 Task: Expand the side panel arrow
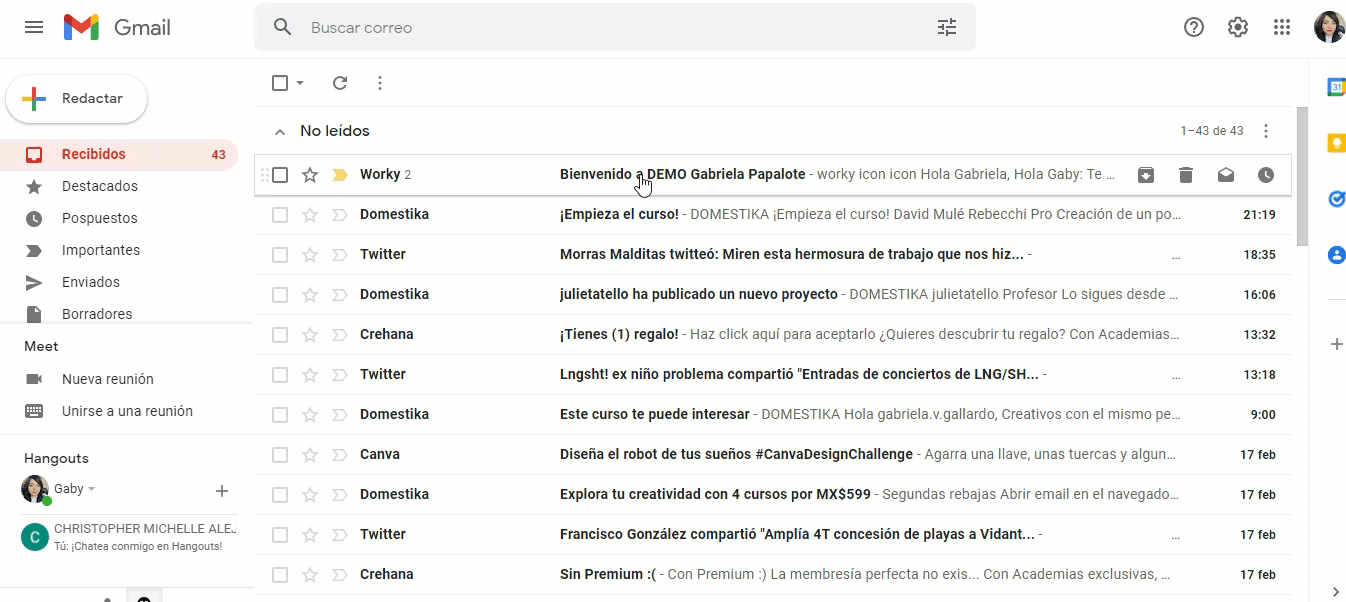[1336, 592]
